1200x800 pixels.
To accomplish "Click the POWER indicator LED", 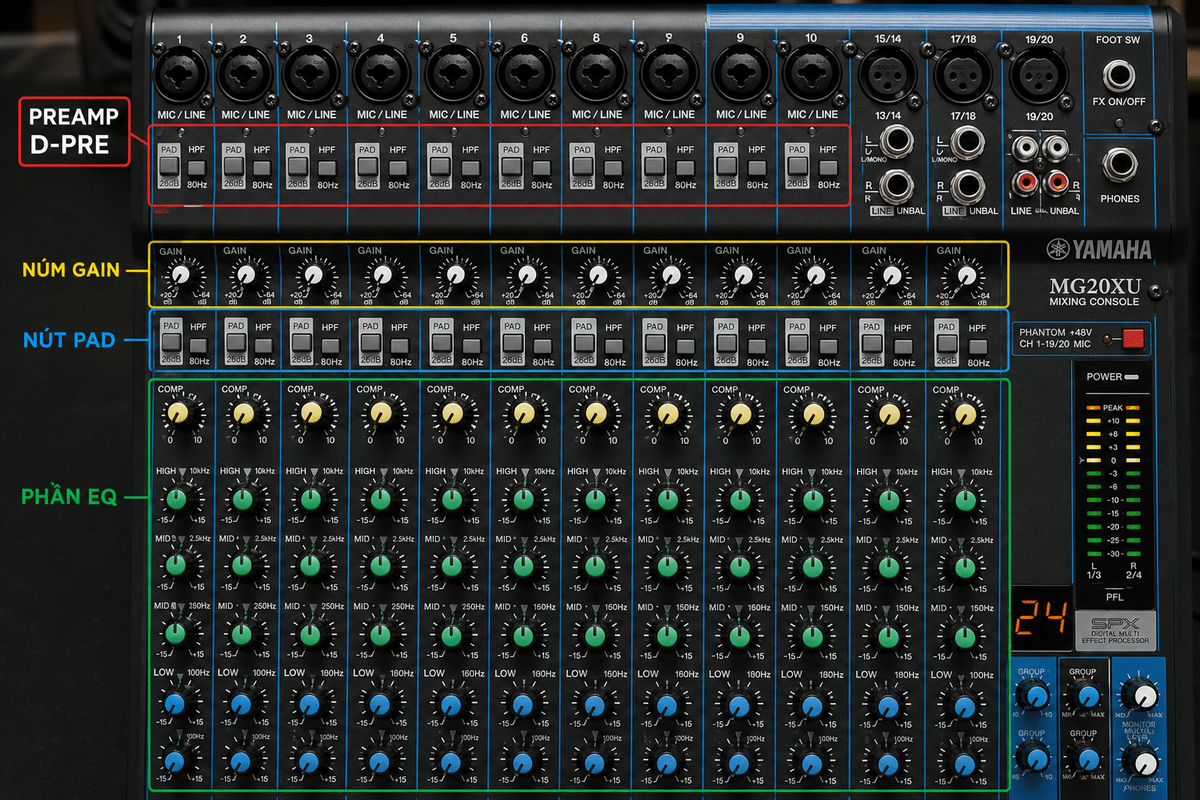I will tap(1131, 377).
